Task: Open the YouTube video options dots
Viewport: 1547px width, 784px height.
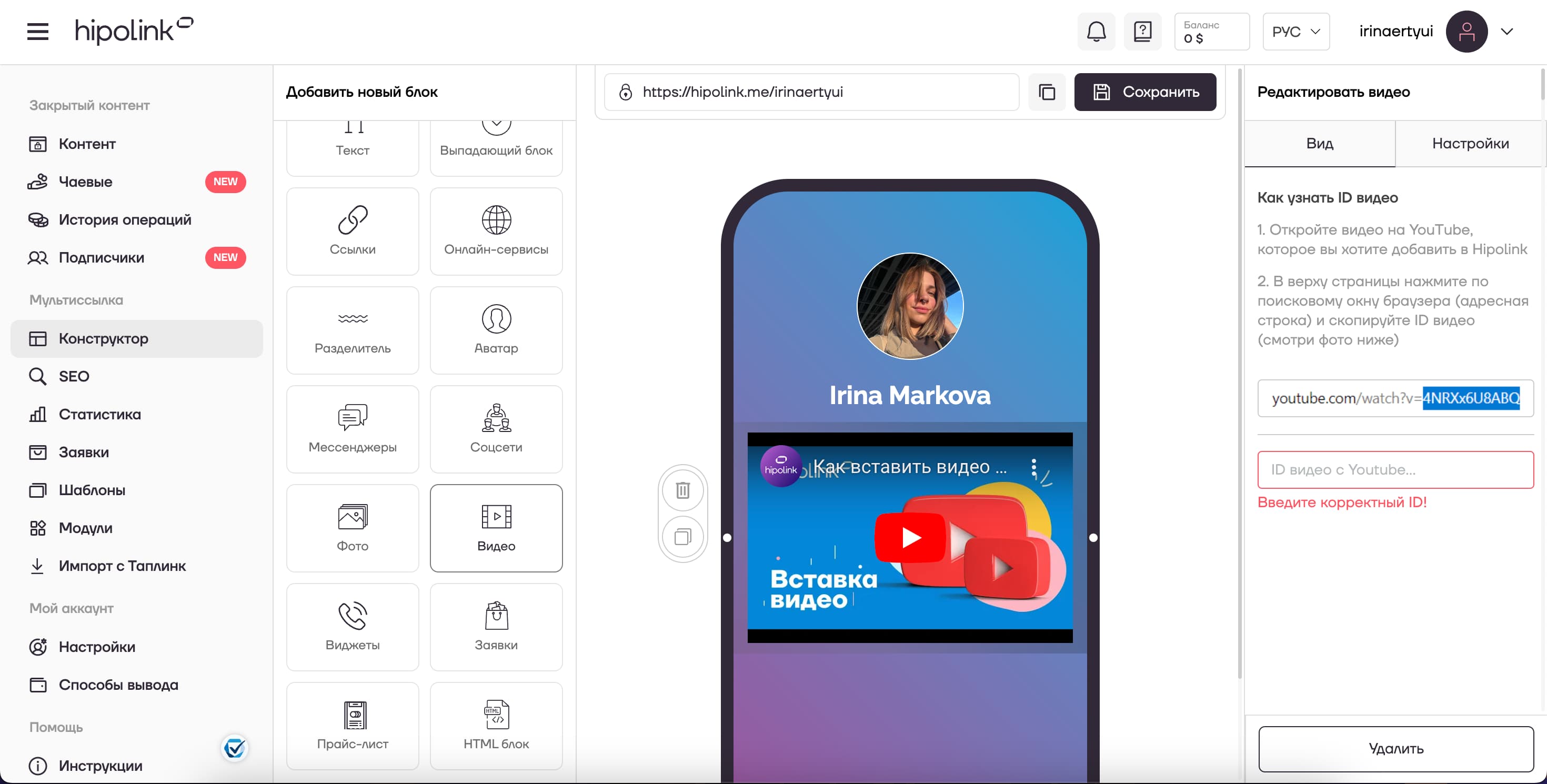Action: [1033, 468]
